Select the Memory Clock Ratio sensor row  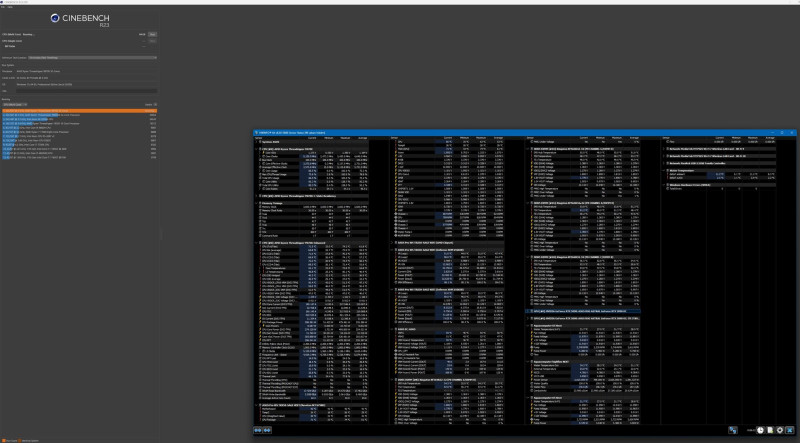coord(312,210)
